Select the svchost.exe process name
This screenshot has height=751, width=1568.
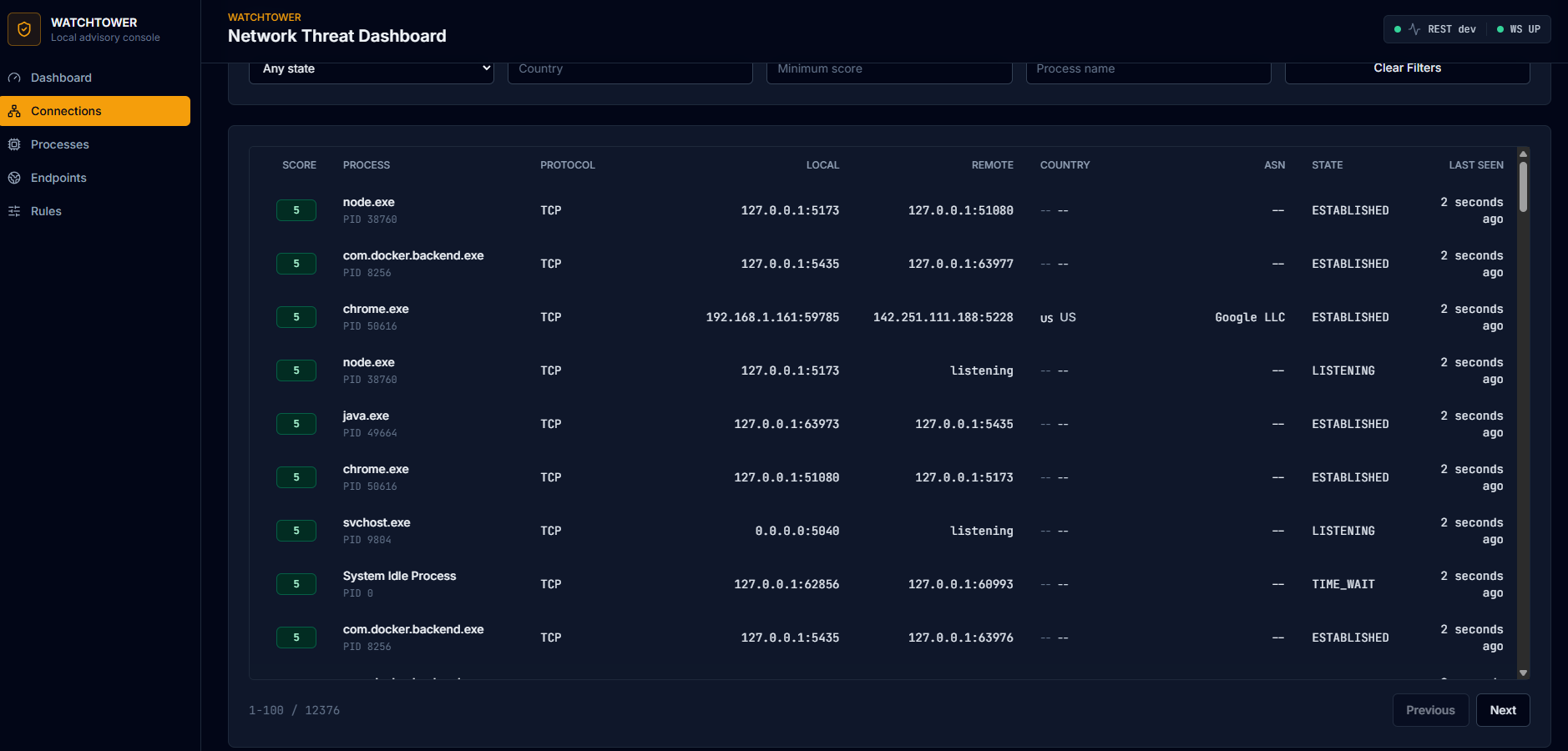coord(377,522)
